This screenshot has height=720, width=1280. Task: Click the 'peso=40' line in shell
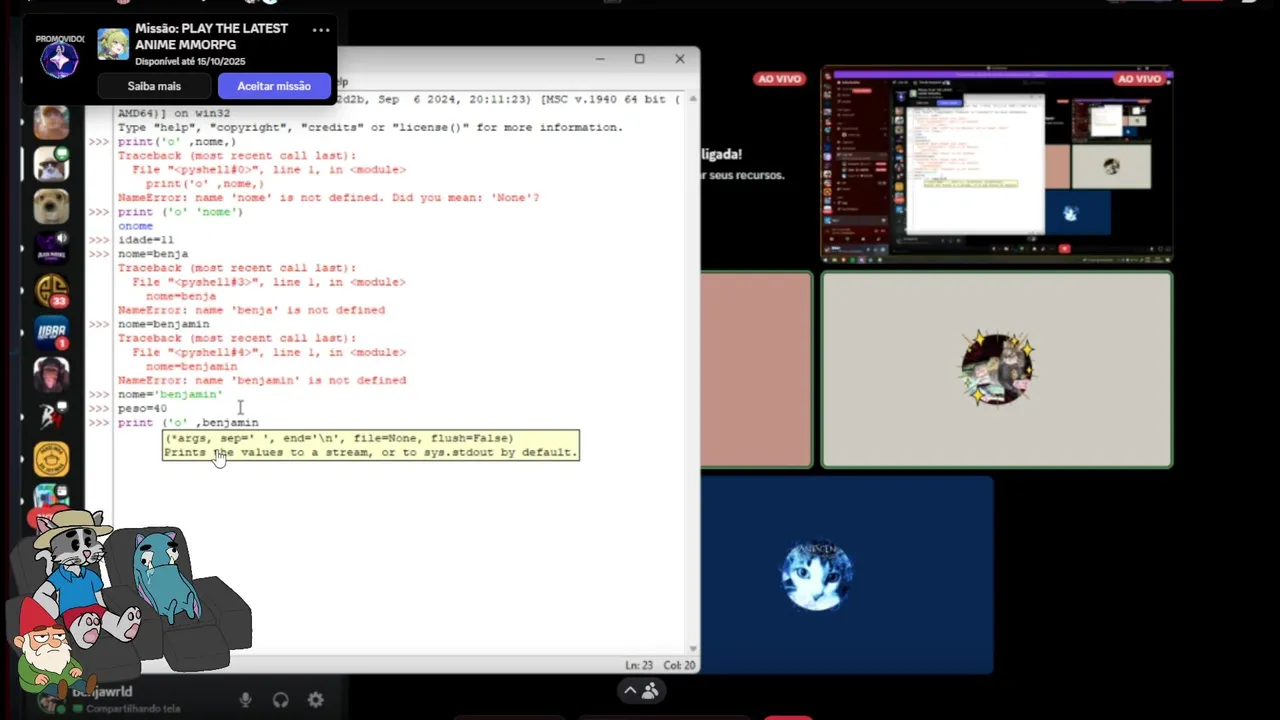click(x=142, y=409)
